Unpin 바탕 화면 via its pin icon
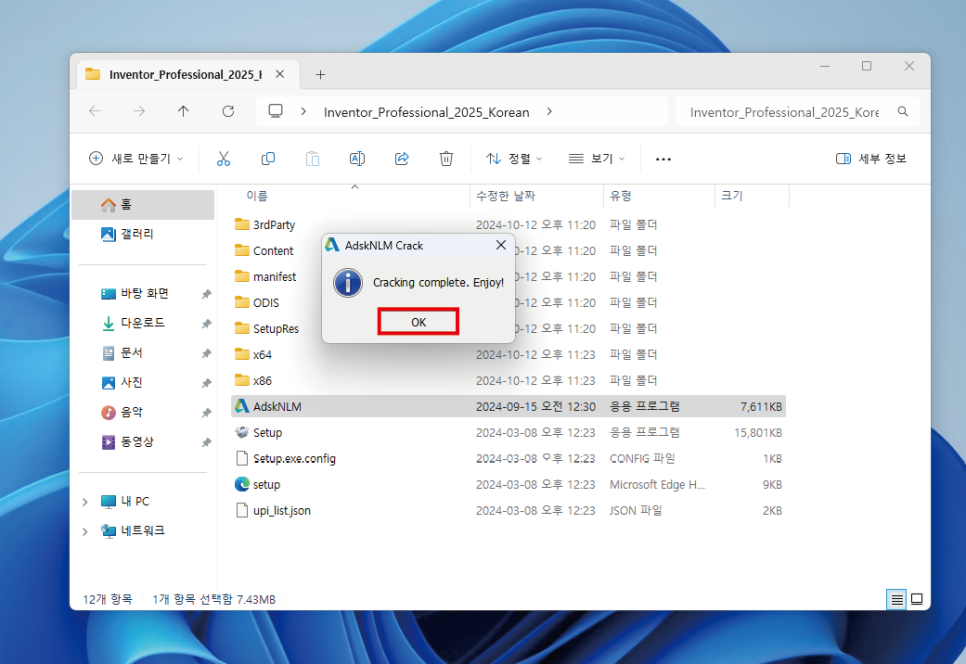966x664 pixels. (x=206, y=294)
